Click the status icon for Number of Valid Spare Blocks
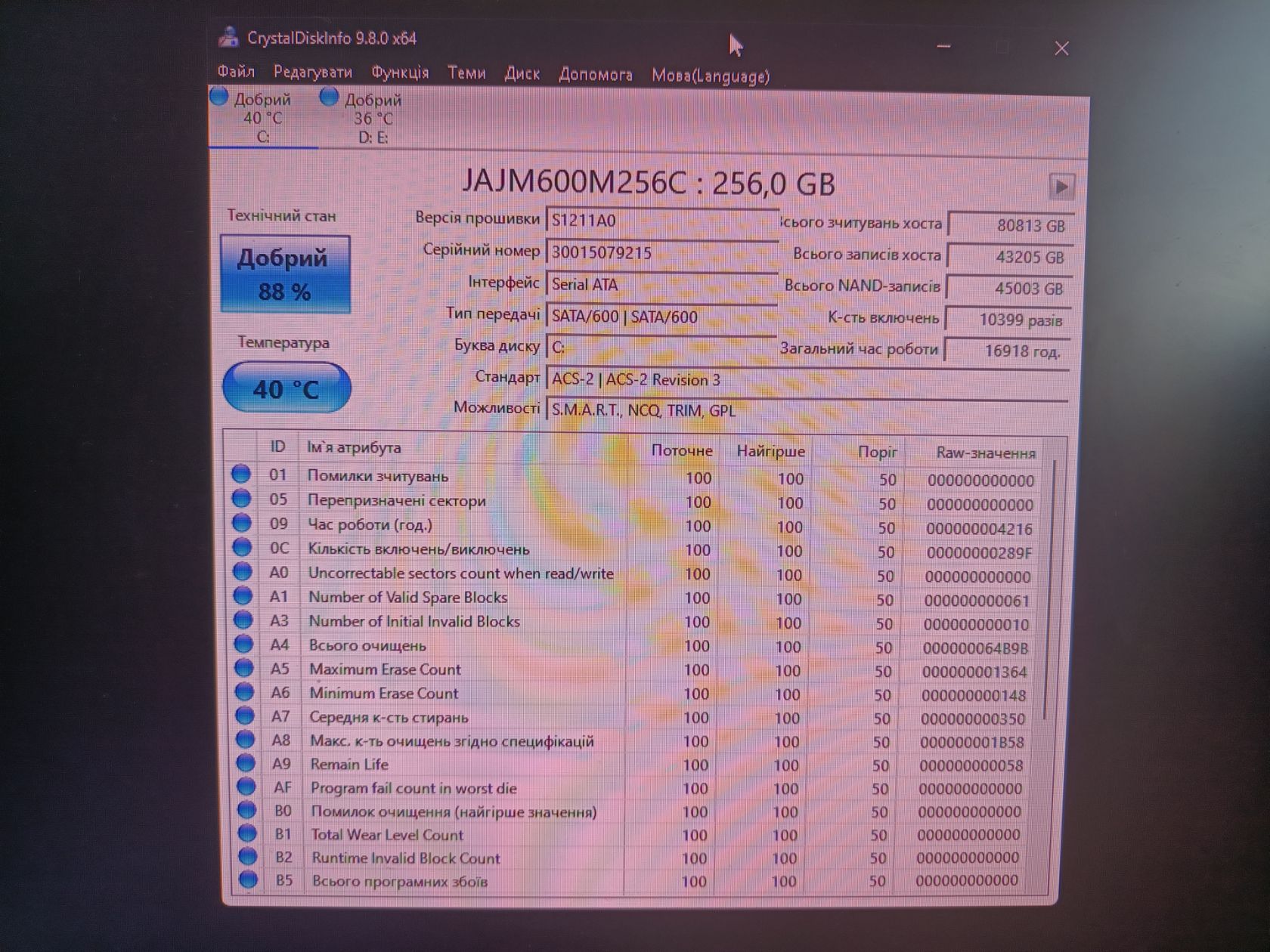This screenshot has height=952, width=1270. pyautogui.click(x=243, y=595)
